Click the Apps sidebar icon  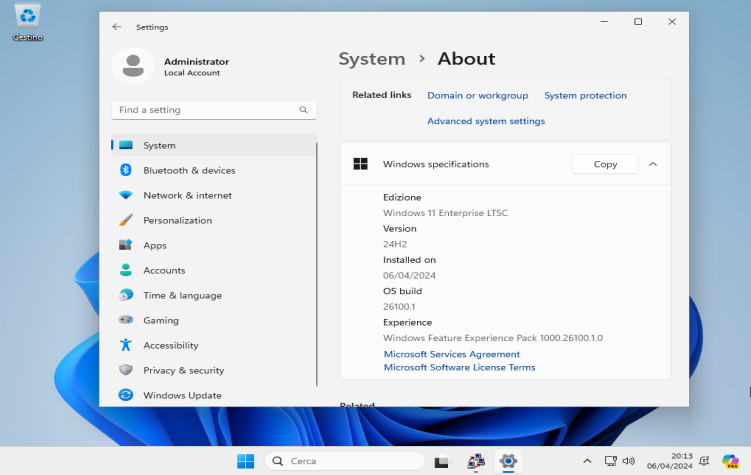coord(125,245)
